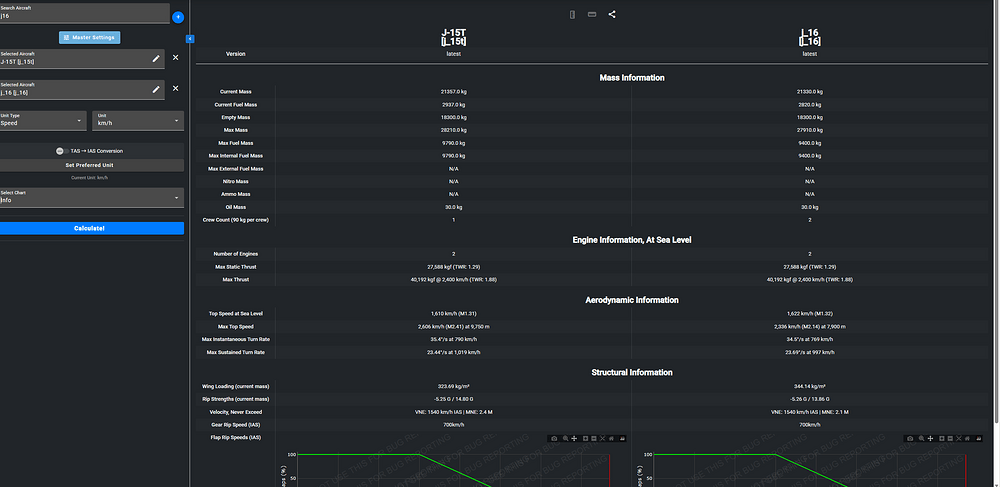
Task: Click the page vertical scrollbar
Action: [x=997, y=210]
